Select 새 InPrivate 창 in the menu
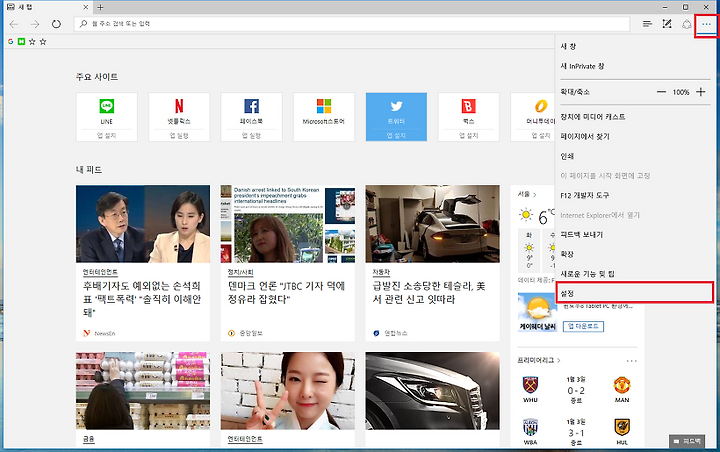 (x=636, y=66)
